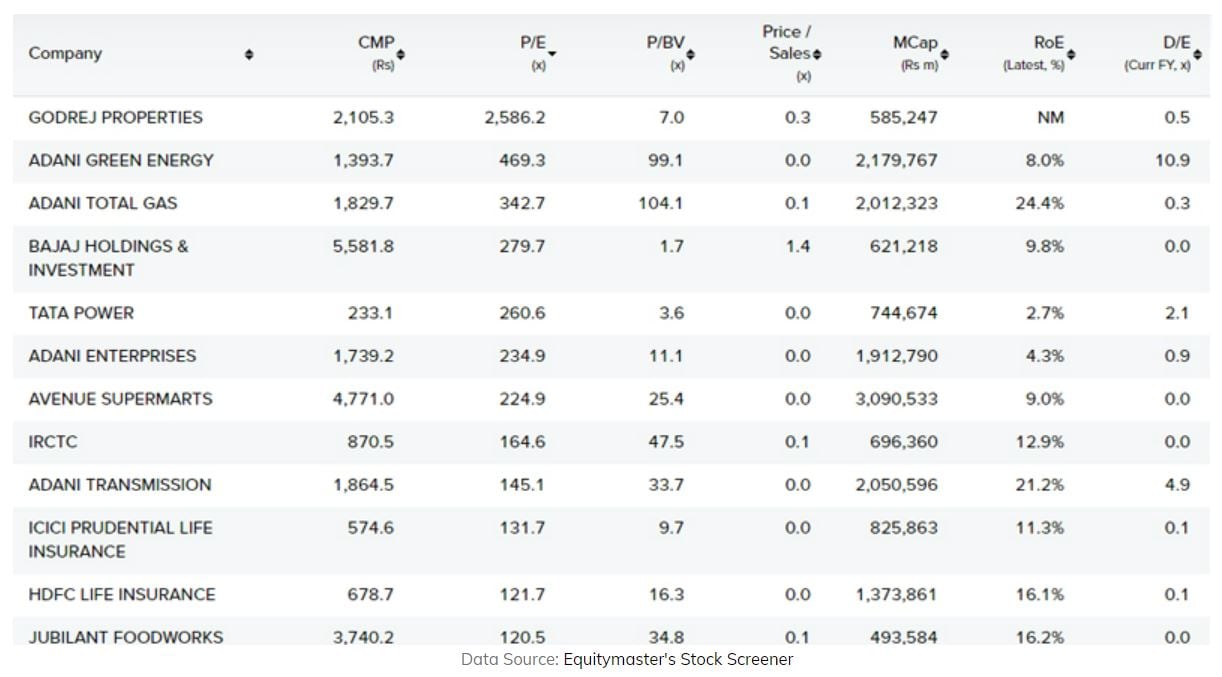
Task: Sort by D/E using the arrow icon
Action: (1197, 54)
